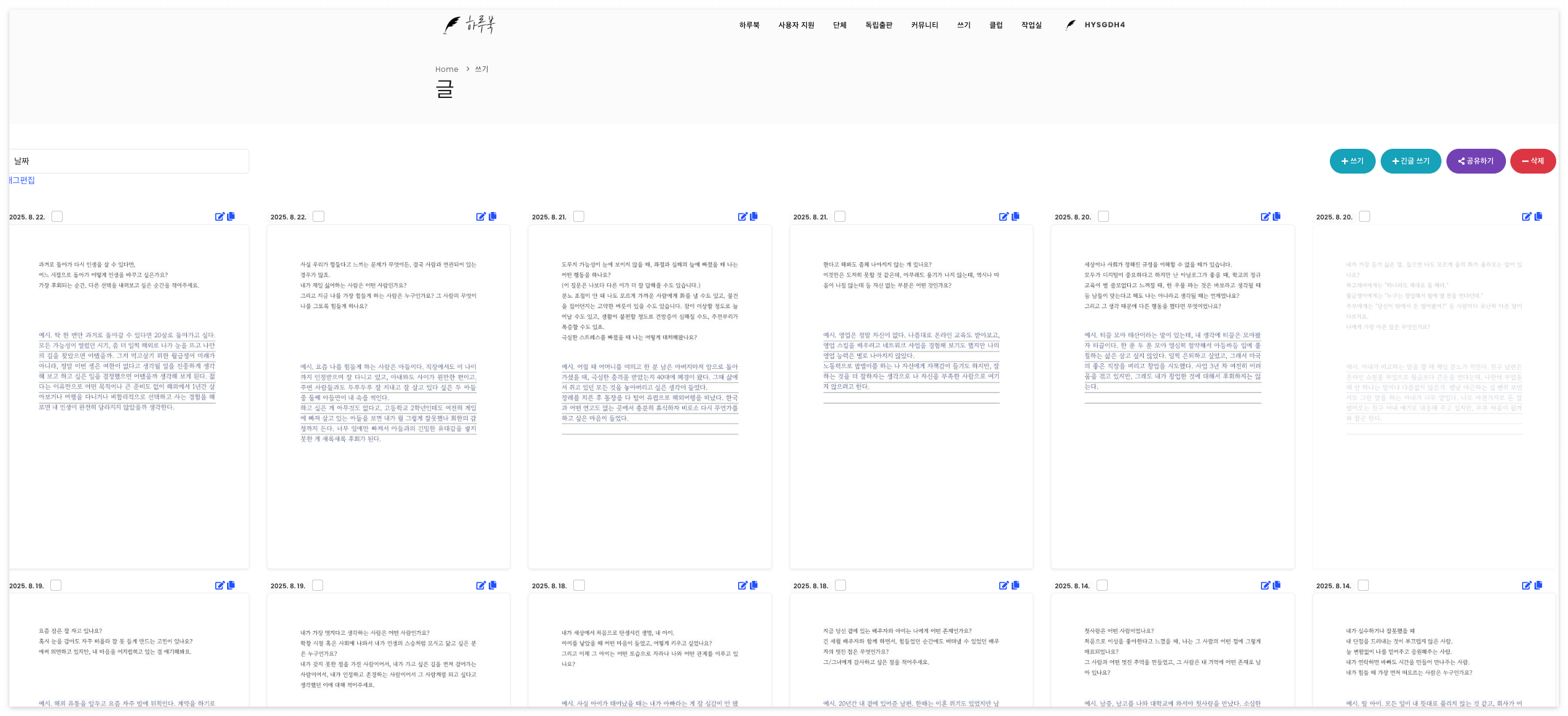
Task: Click edit icon on first 2025. 8. 22. entry
Action: tap(219, 216)
